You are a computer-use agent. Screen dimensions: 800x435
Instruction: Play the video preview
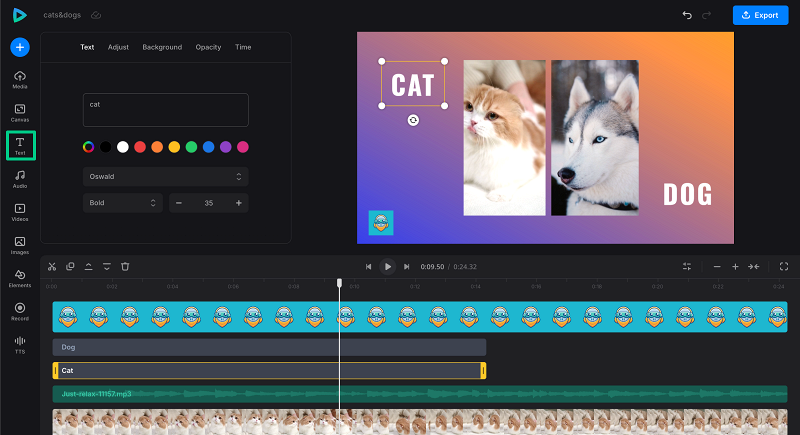point(388,267)
